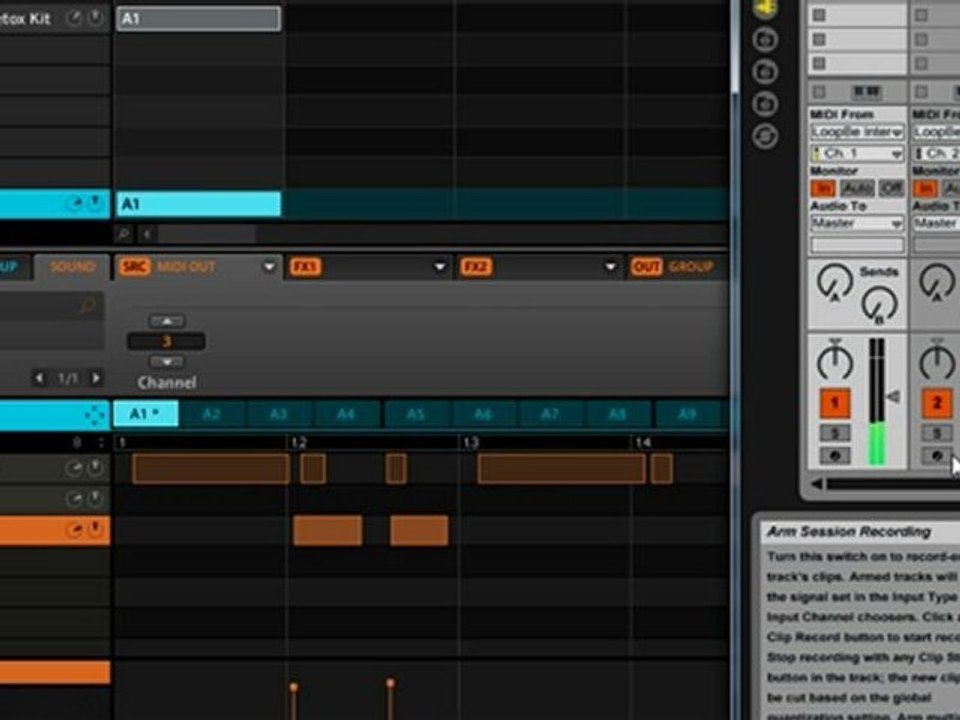Image resolution: width=960 pixels, height=720 pixels.
Task: Open track 1 Audio To Master dropdown
Action: 857,223
